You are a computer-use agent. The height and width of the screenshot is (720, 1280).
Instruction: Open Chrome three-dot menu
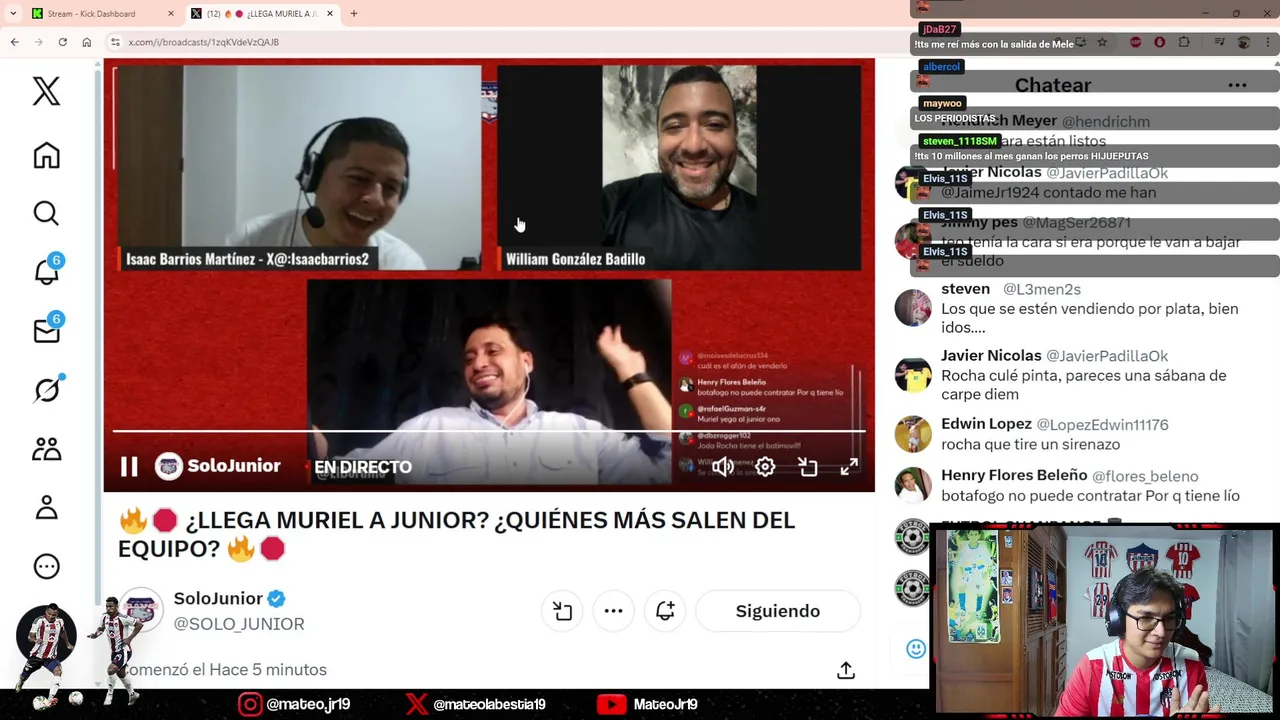click(x=1268, y=42)
